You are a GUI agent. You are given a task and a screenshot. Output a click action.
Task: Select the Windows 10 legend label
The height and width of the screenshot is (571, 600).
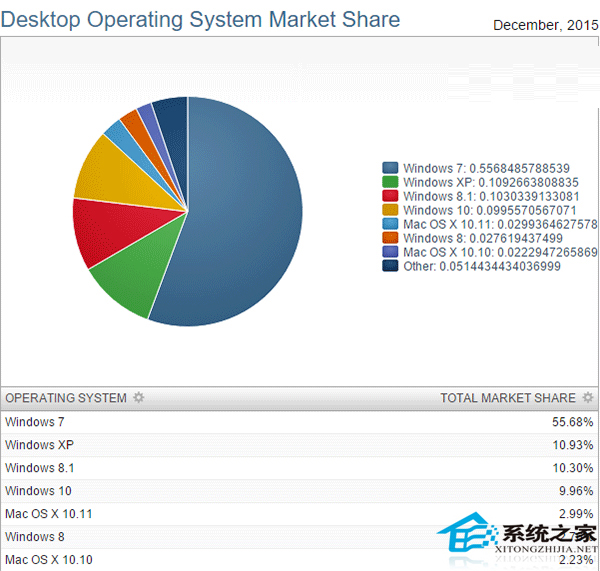coord(490,210)
